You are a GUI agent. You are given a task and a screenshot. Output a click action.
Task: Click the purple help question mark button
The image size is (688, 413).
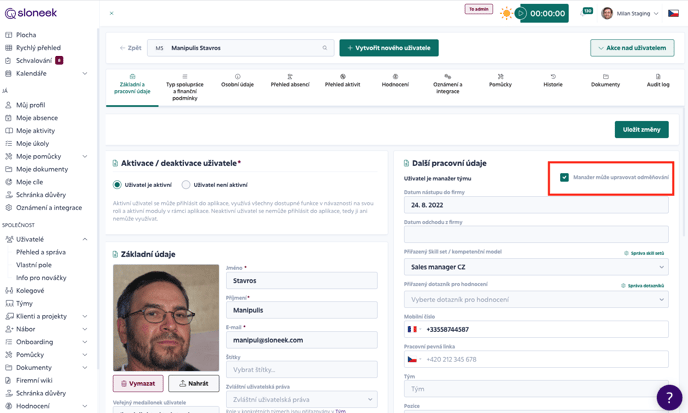point(669,398)
